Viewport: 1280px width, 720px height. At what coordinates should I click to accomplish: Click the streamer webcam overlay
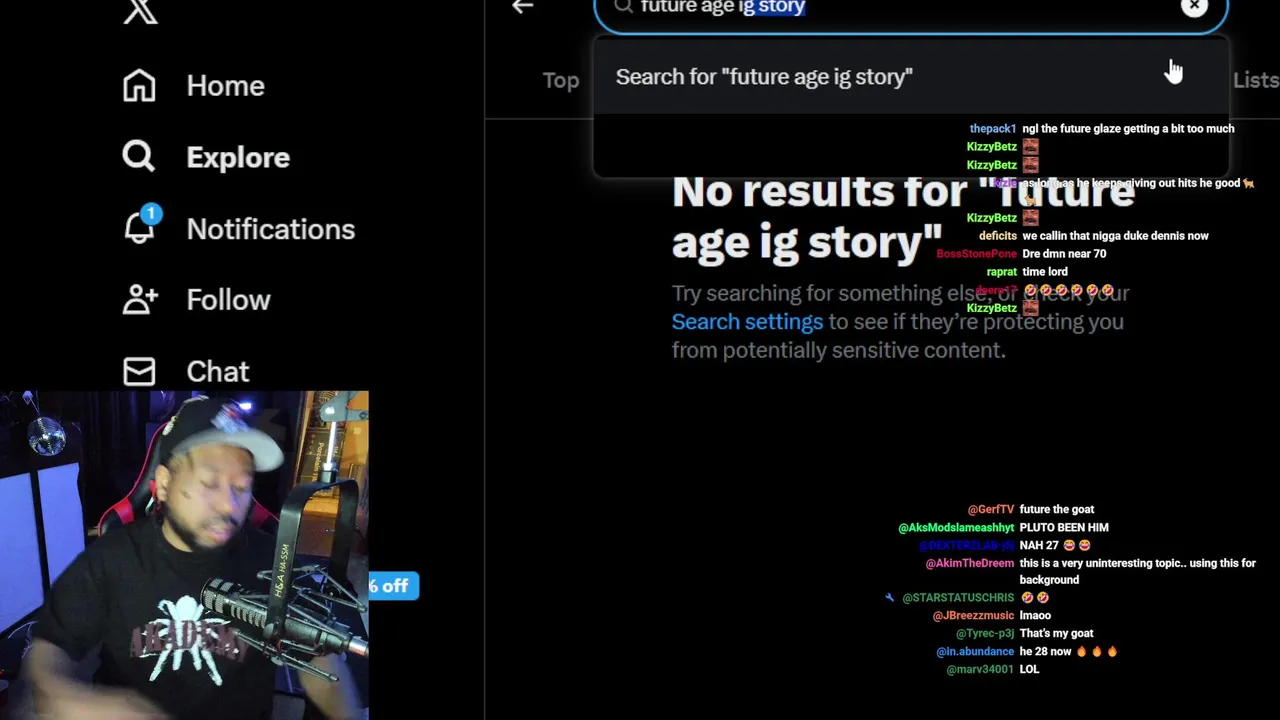click(x=184, y=555)
